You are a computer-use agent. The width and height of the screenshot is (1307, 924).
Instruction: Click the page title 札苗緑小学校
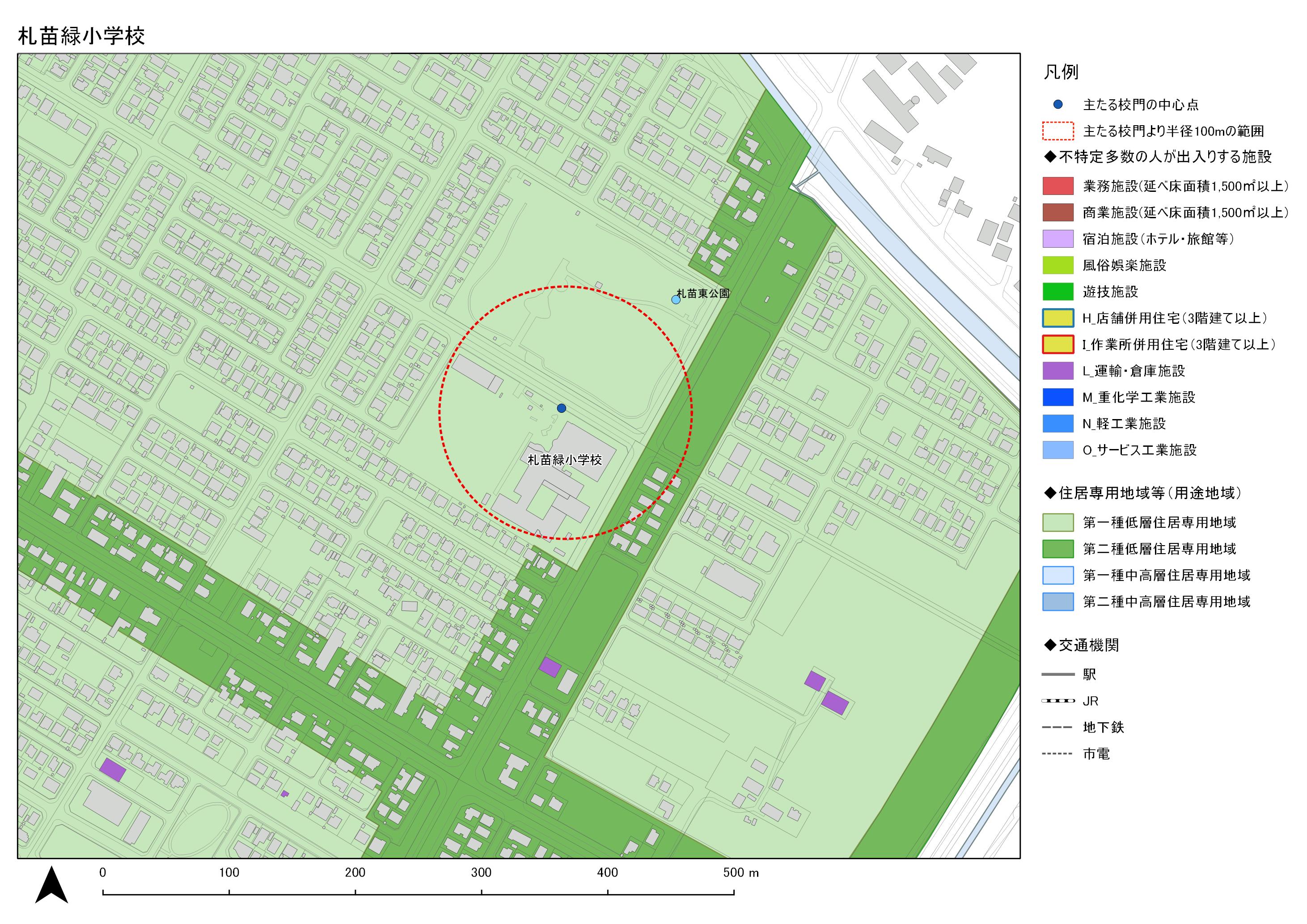point(81,36)
